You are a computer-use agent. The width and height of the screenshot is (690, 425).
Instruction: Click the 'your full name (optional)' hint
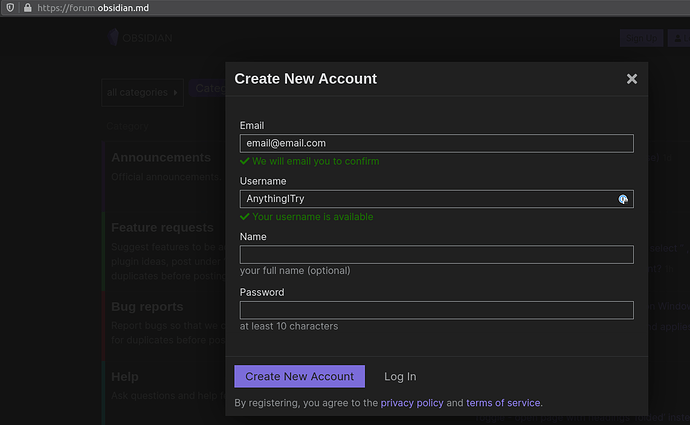point(295,271)
